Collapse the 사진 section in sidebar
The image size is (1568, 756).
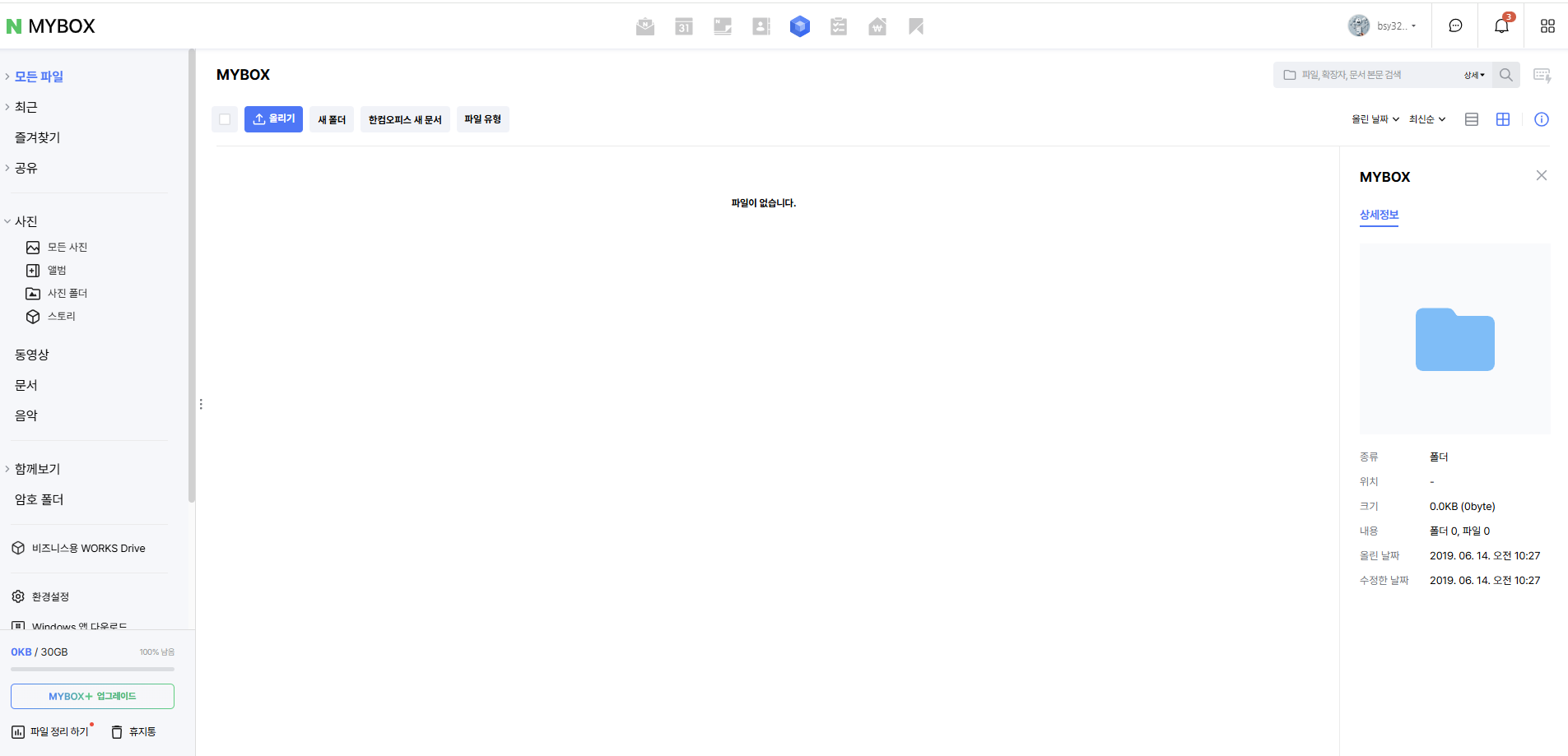(x=7, y=221)
